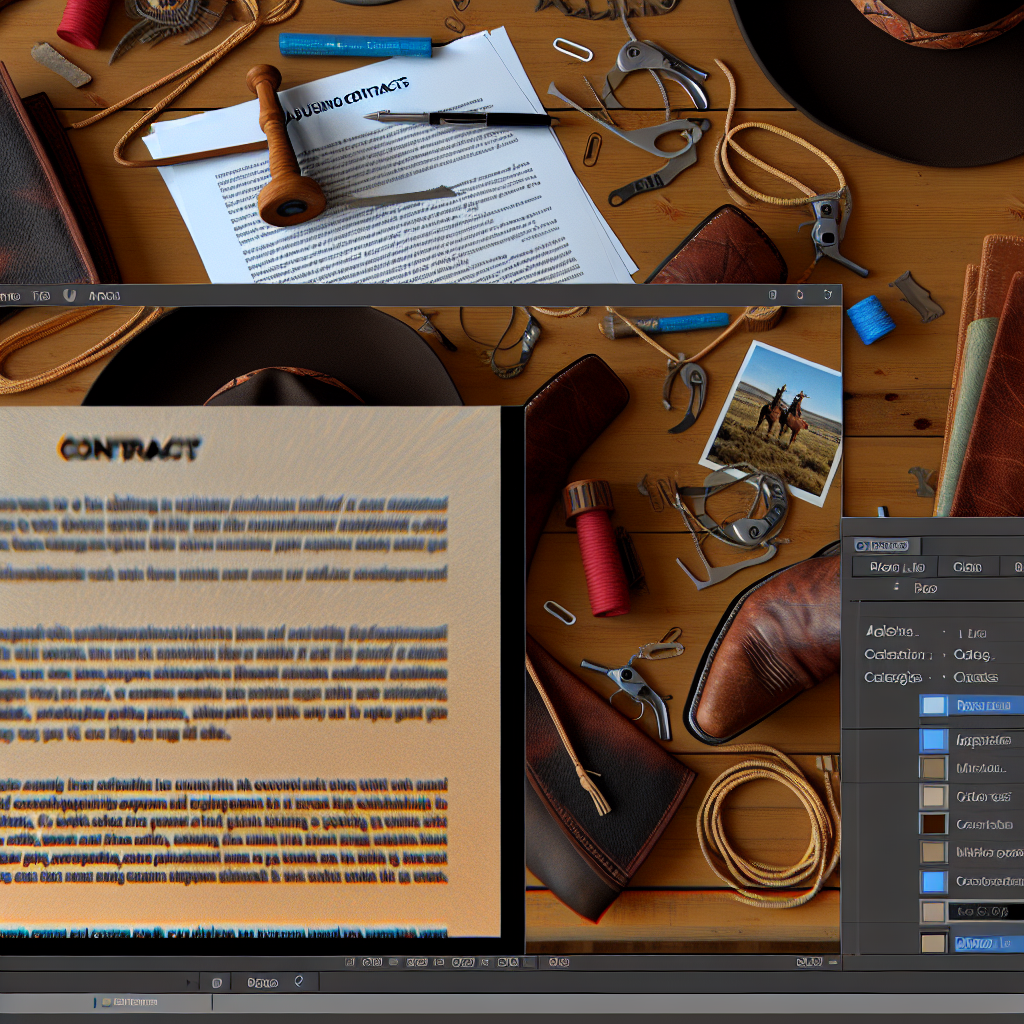
Task: Click the horses photo thumbnail on the canvas
Action: (x=772, y=422)
